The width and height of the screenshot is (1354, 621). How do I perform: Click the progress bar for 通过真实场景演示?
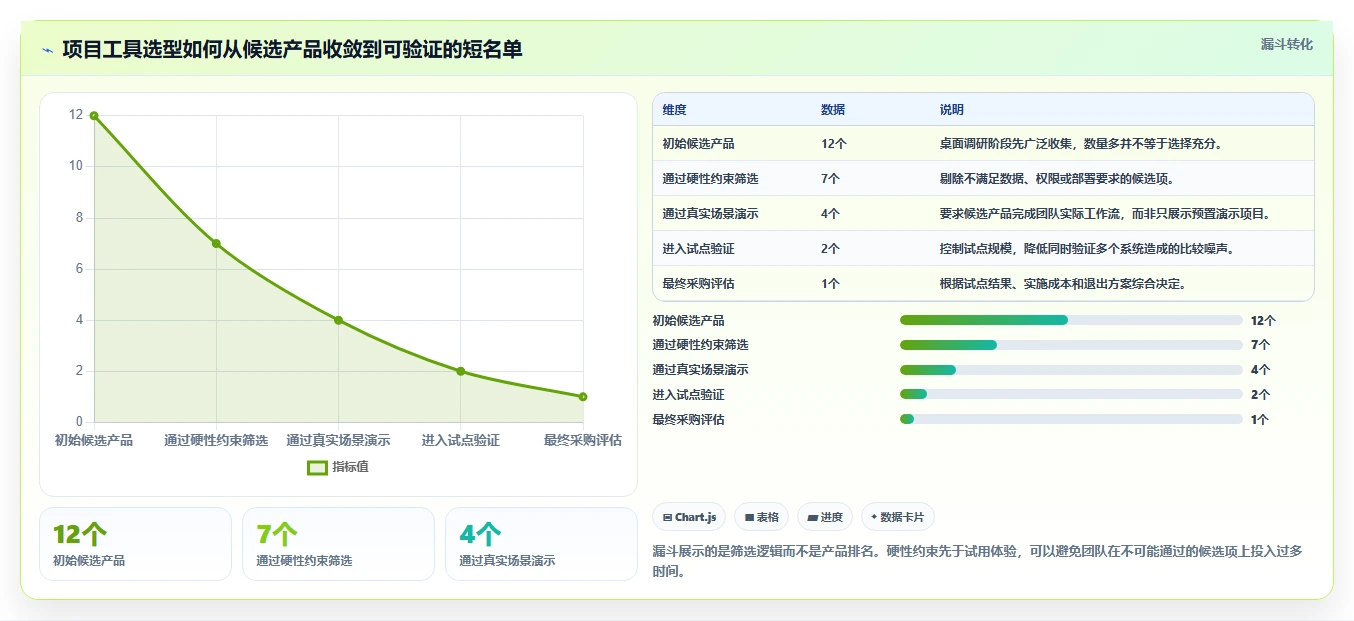pos(1071,370)
